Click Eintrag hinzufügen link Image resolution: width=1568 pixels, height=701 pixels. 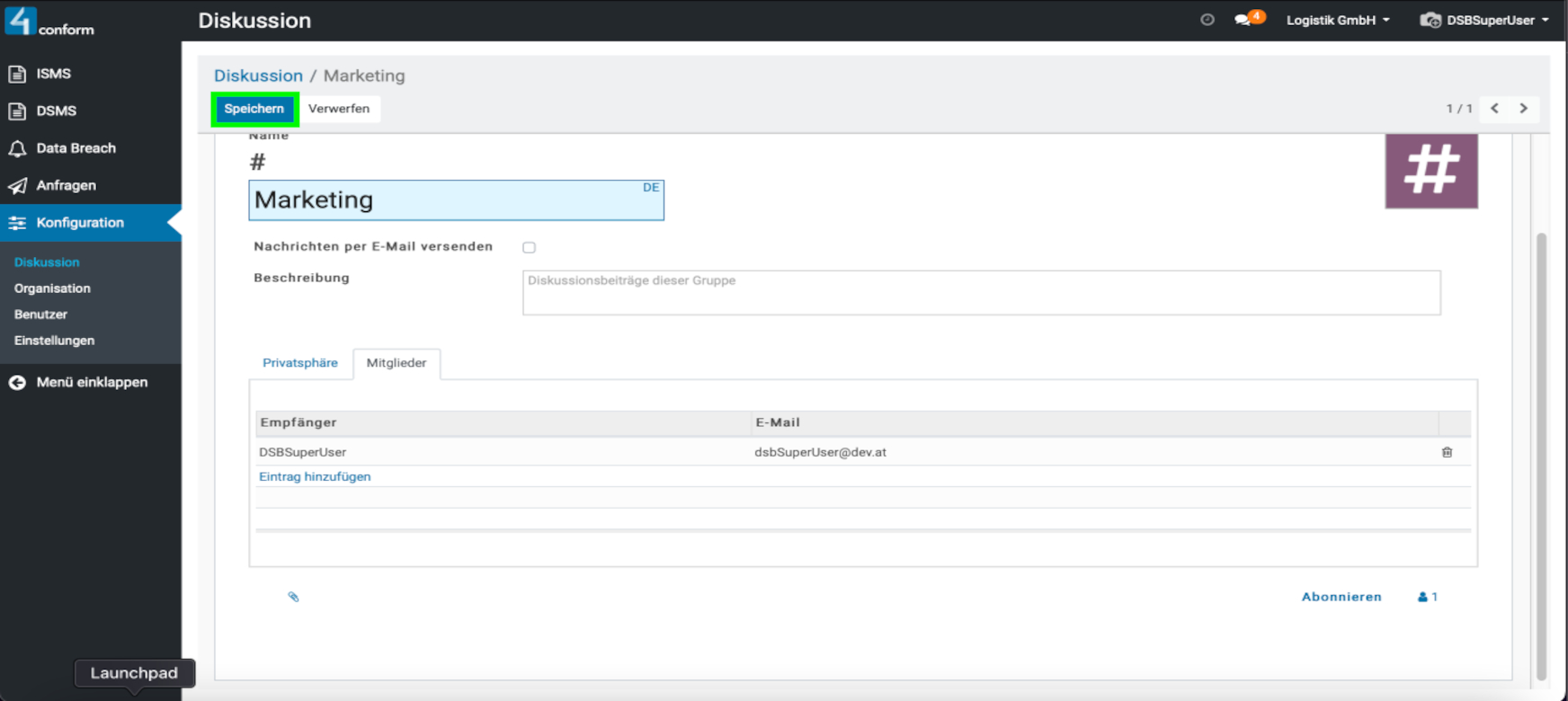[315, 476]
